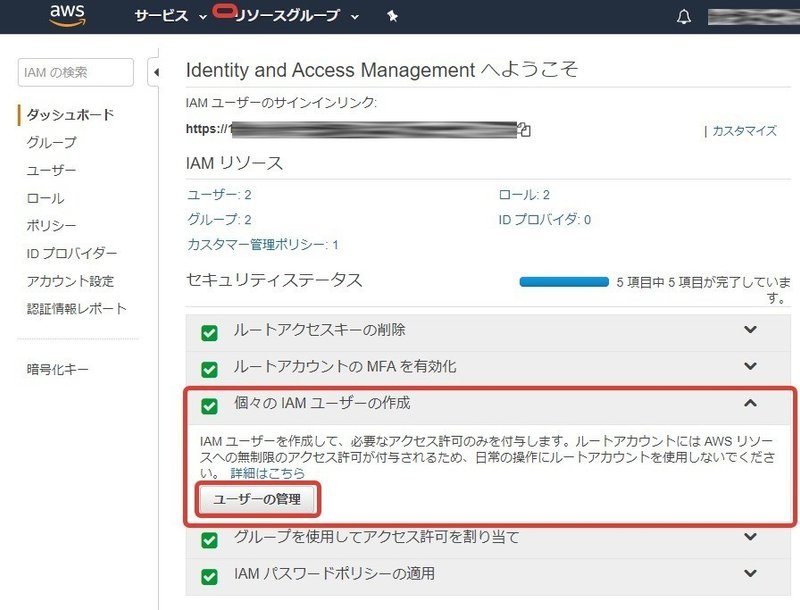
Task: Click the ルートアクセスキーの削除 row title
Action: click(x=319, y=330)
